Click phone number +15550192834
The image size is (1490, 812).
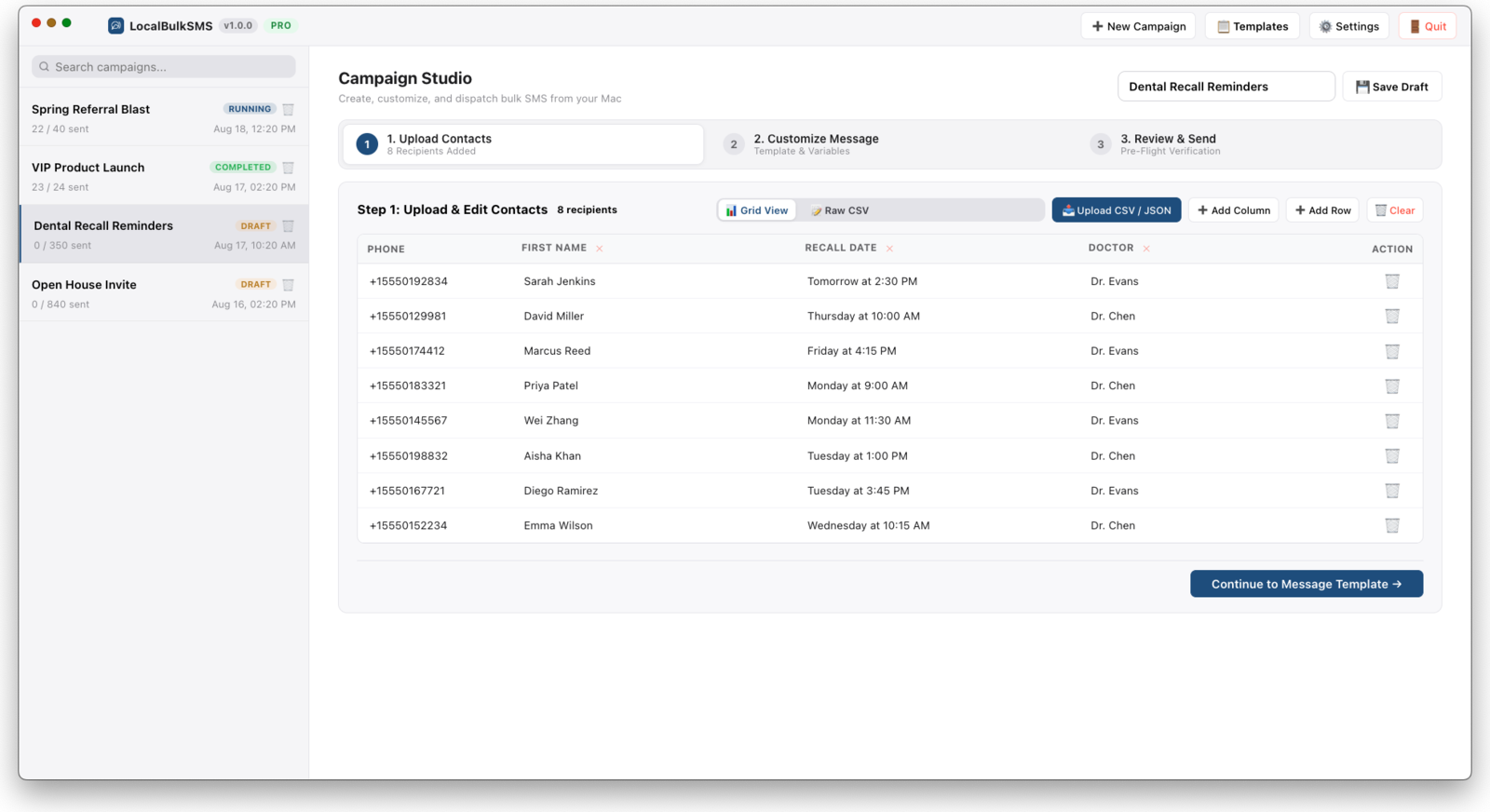click(409, 281)
